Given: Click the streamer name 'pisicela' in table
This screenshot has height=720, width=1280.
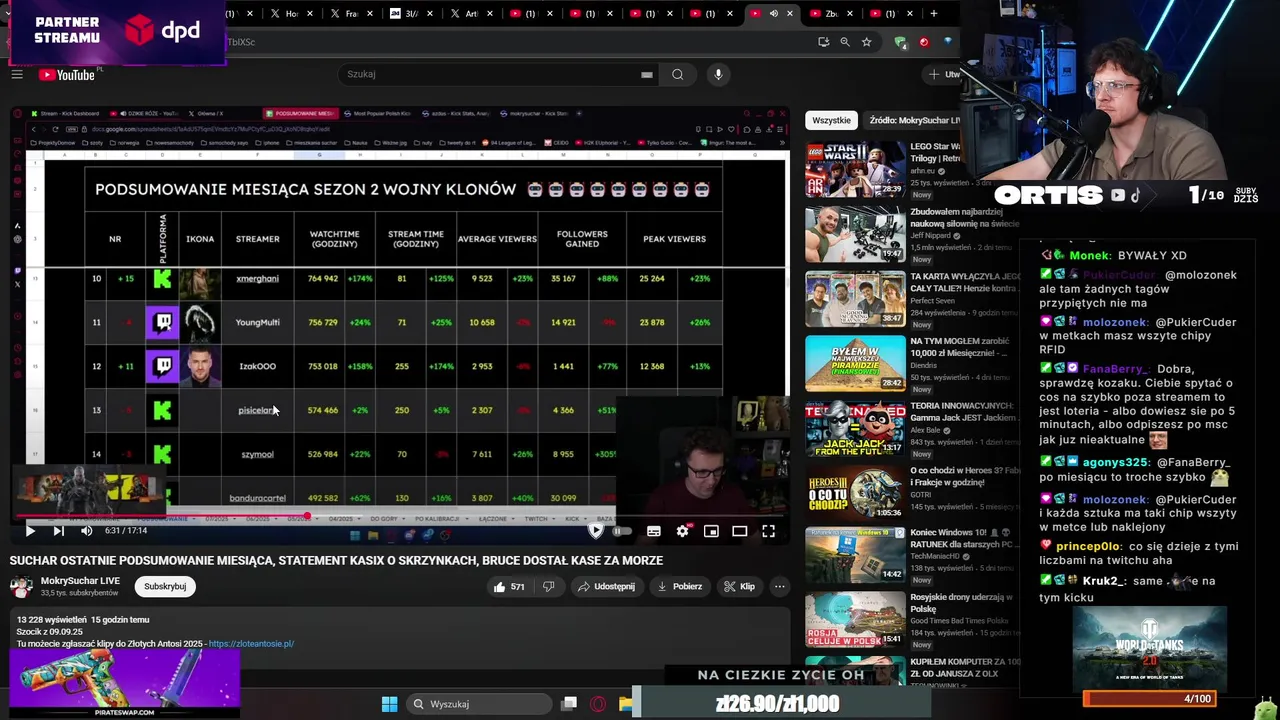Looking at the screenshot, I should pyautogui.click(x=256, y=410).
